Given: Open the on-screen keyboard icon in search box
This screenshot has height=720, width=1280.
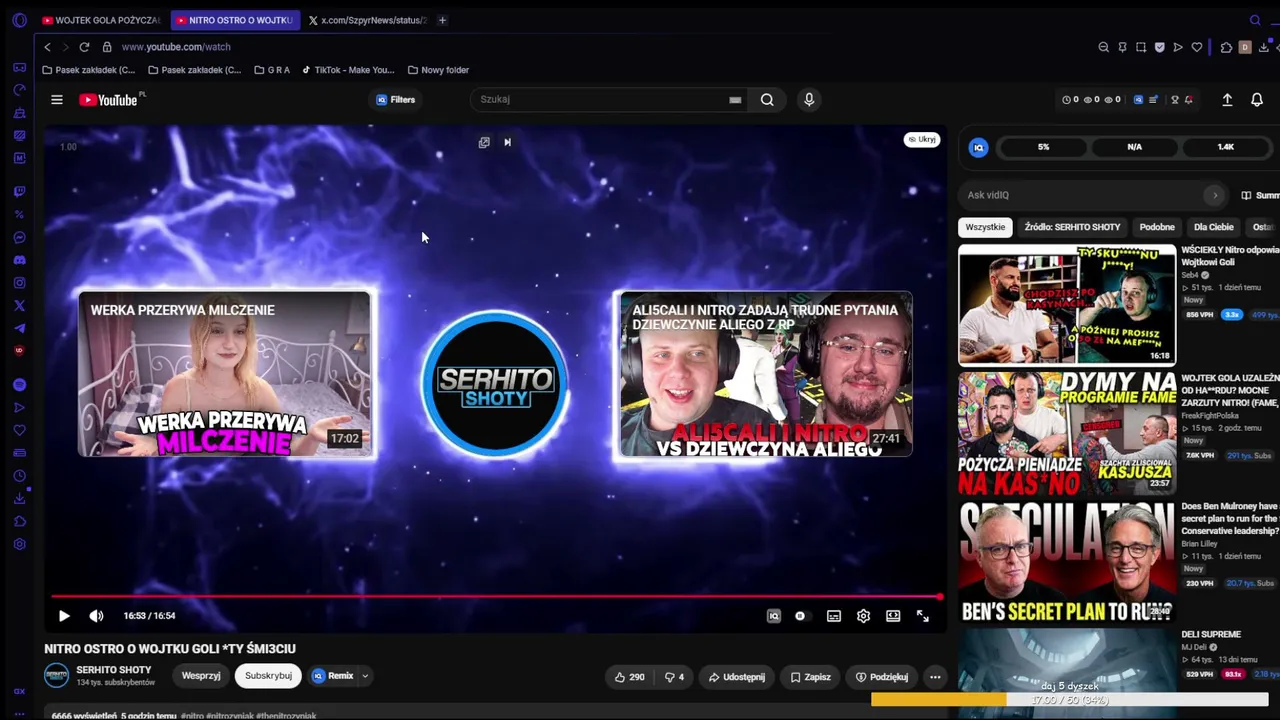Looking at the screenshot, I should [x=735, y=100].
